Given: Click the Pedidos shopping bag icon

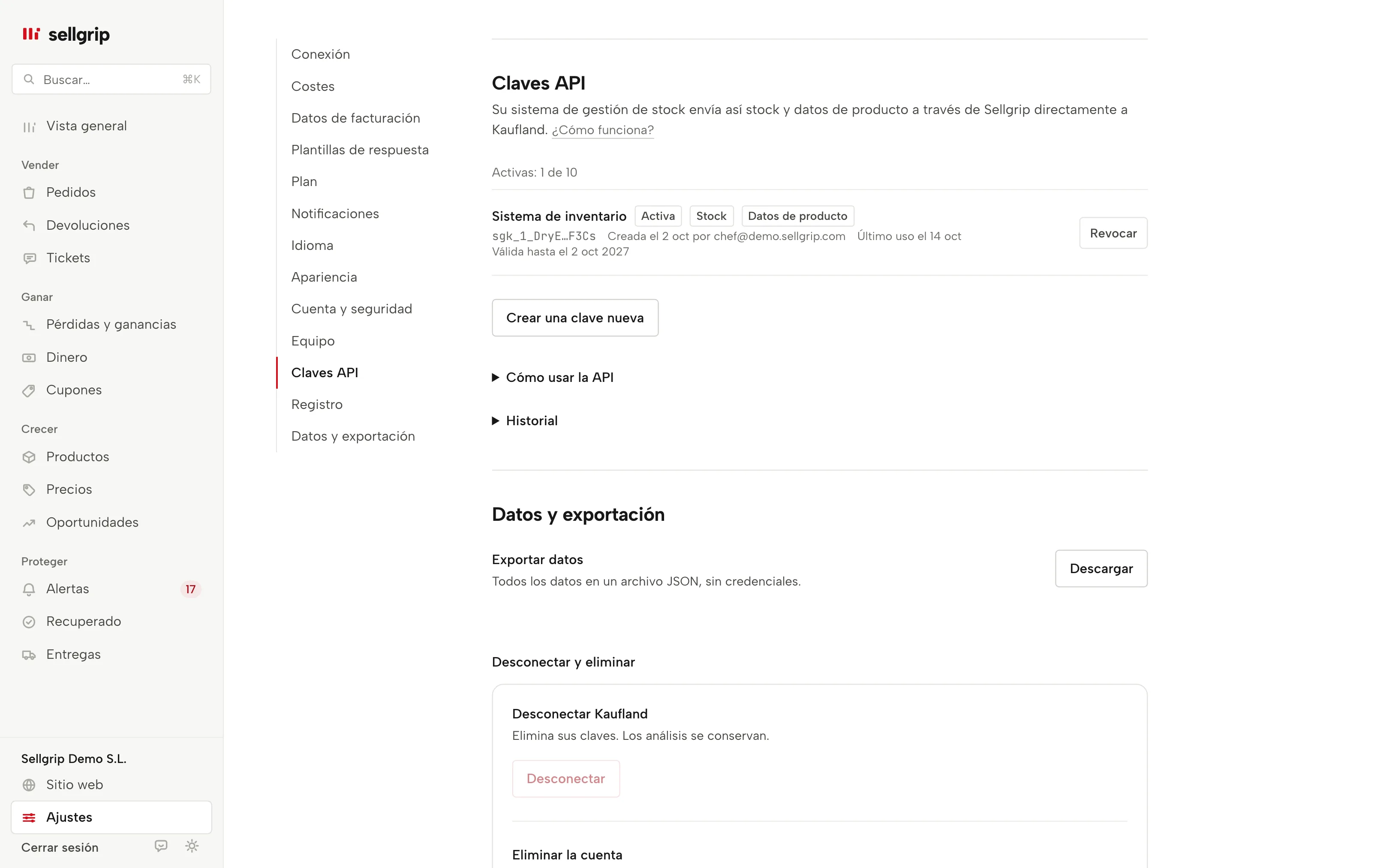Looking at the screenshot, I should click(29, 192).
